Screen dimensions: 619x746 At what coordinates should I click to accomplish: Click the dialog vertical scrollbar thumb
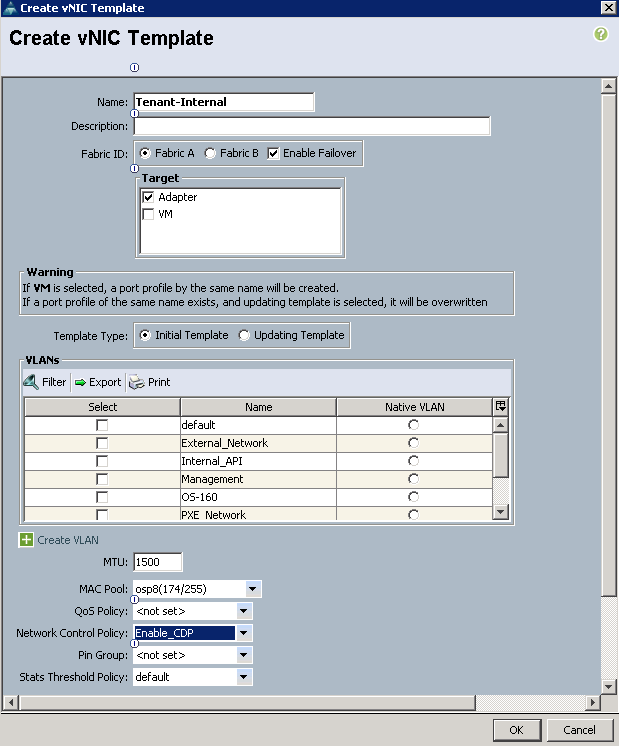click(609, 344)
